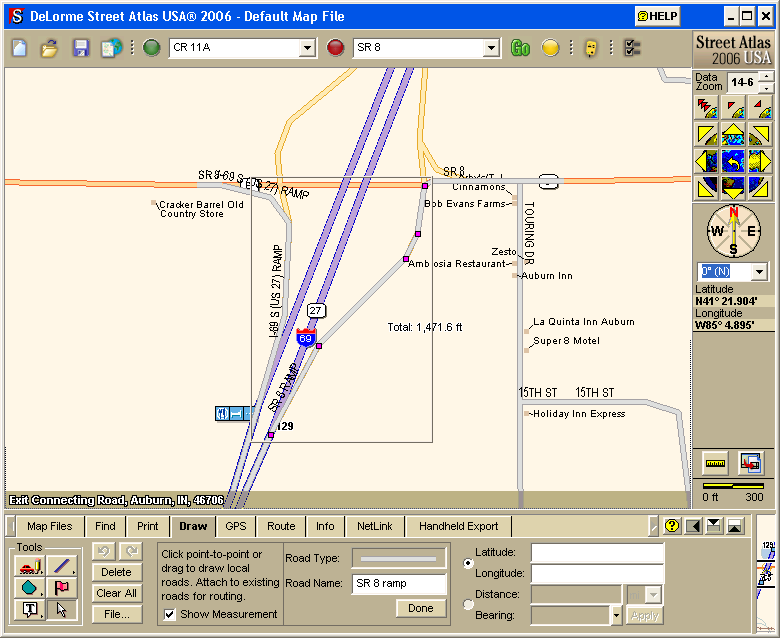The width and height of the screenshot is (780, 638).
Task: Click the File... button
Action: (x=116, y=614)
